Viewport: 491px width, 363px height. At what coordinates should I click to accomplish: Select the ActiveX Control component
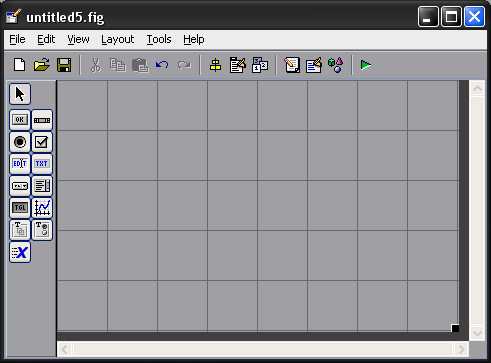(20, 252)
